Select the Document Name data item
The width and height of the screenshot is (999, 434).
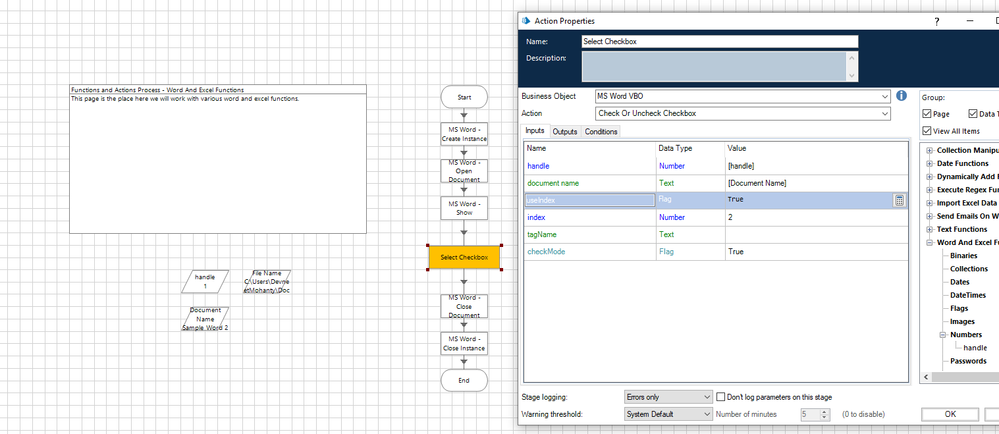pyautogui.click(x=205, y=318)
